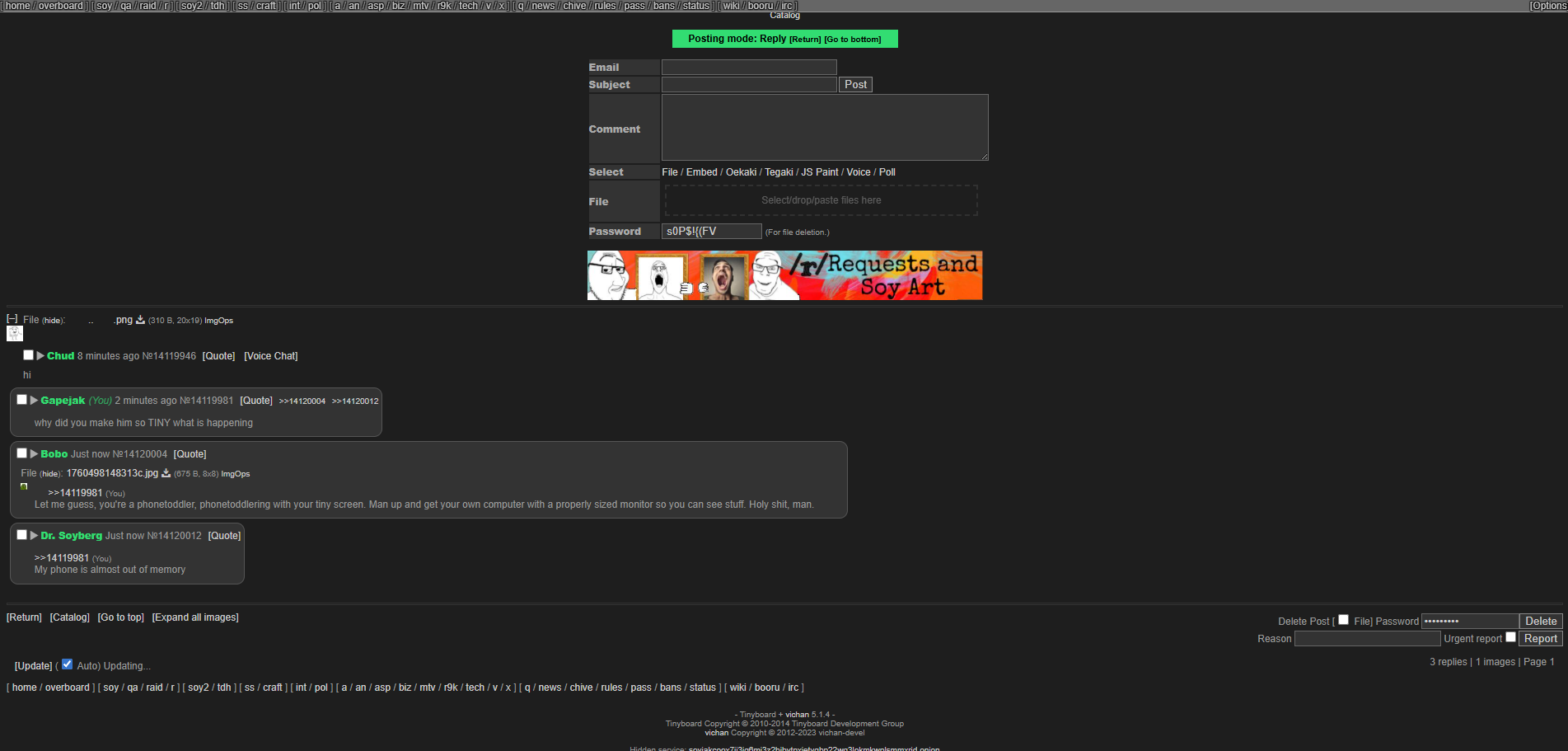Open the [Options] link in top bar
Image resolution: width=1568 pixels, height=751 pixels.
(1548, 6)
